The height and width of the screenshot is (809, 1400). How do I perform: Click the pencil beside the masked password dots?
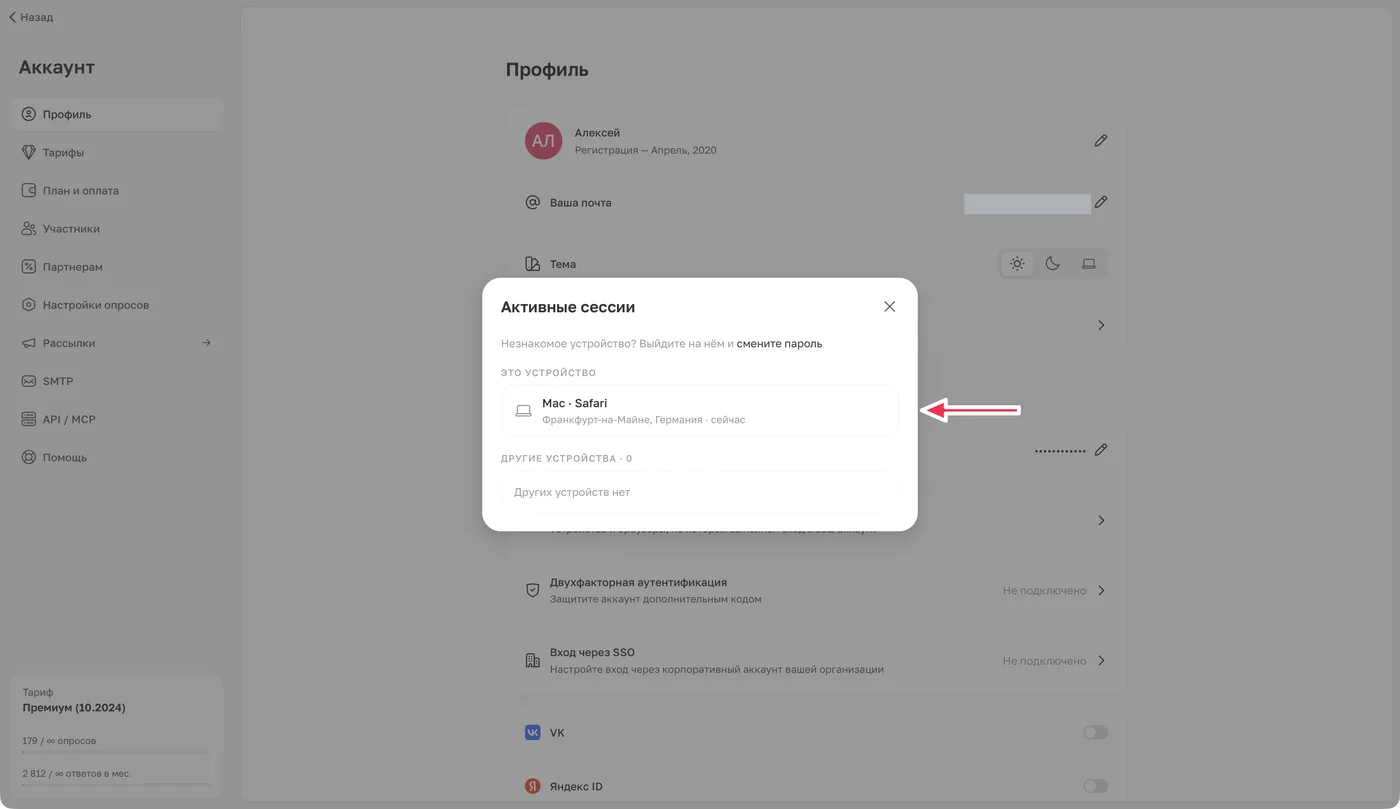coord(1101,450)
